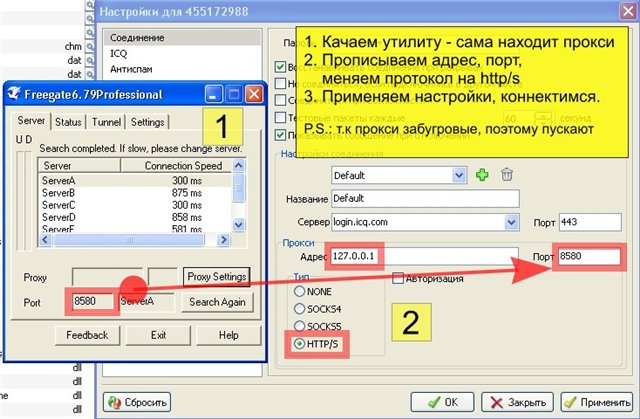Click the server list scroll right arrow
This screenshot has height=419, width=640.
pos(223,240)
